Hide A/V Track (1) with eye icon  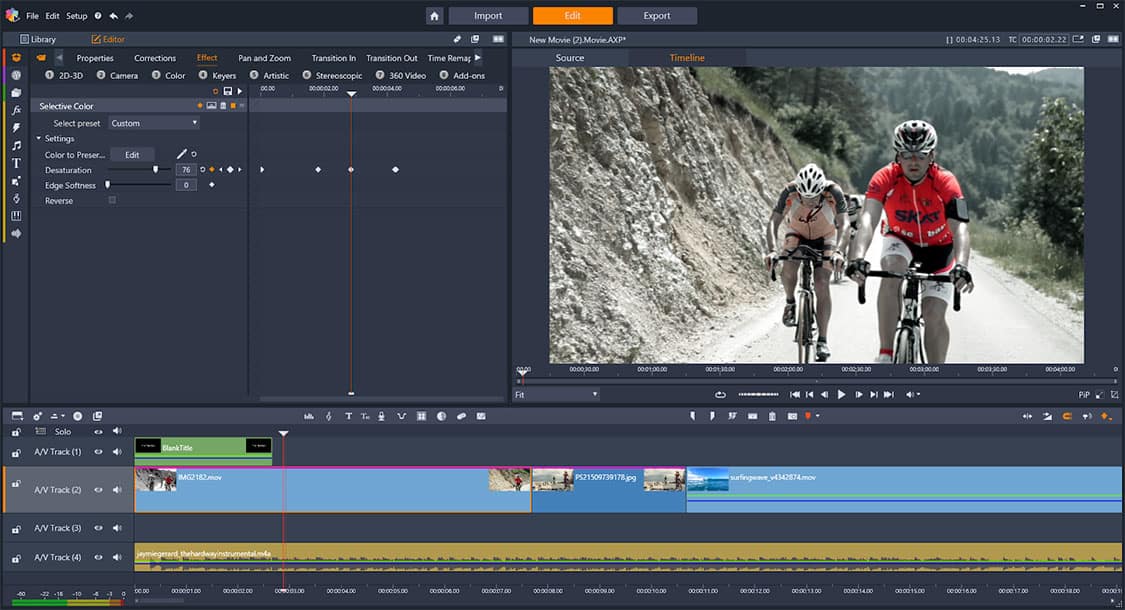98,452
